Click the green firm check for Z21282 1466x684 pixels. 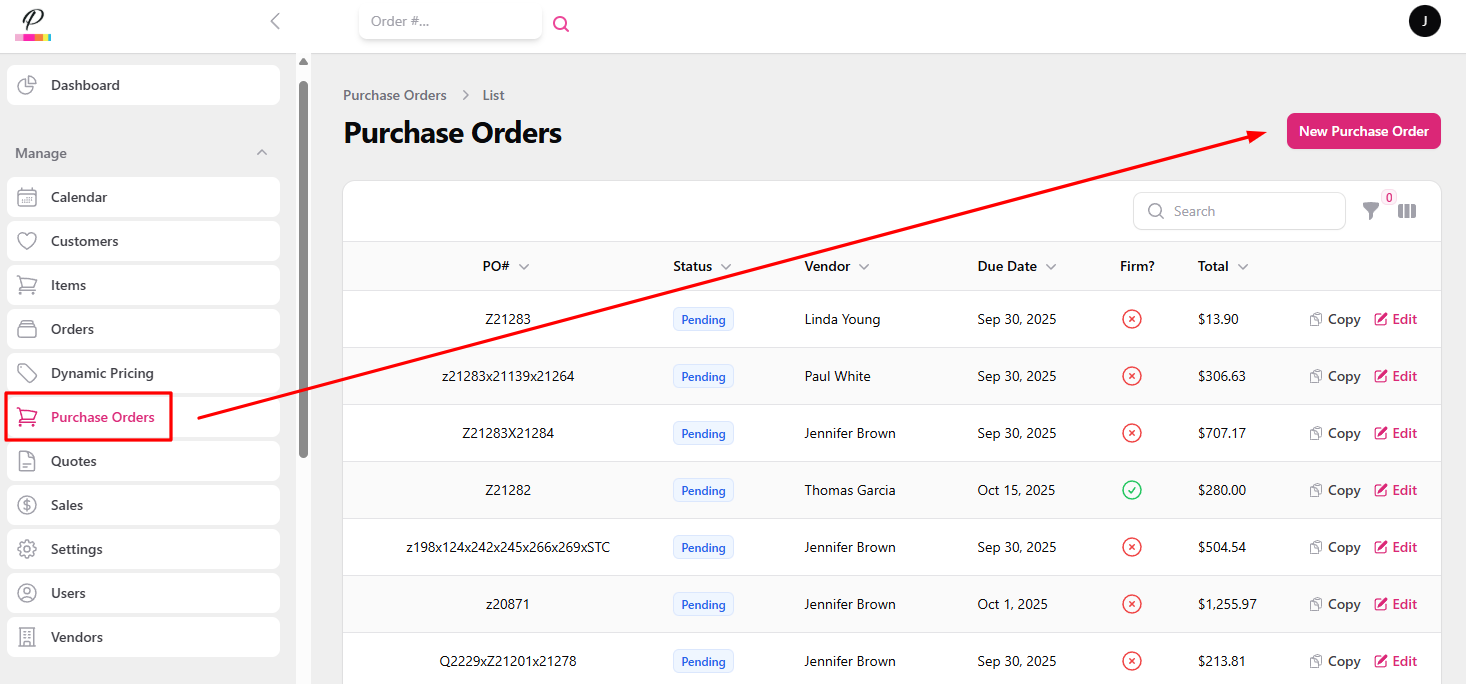(1131, 490)
